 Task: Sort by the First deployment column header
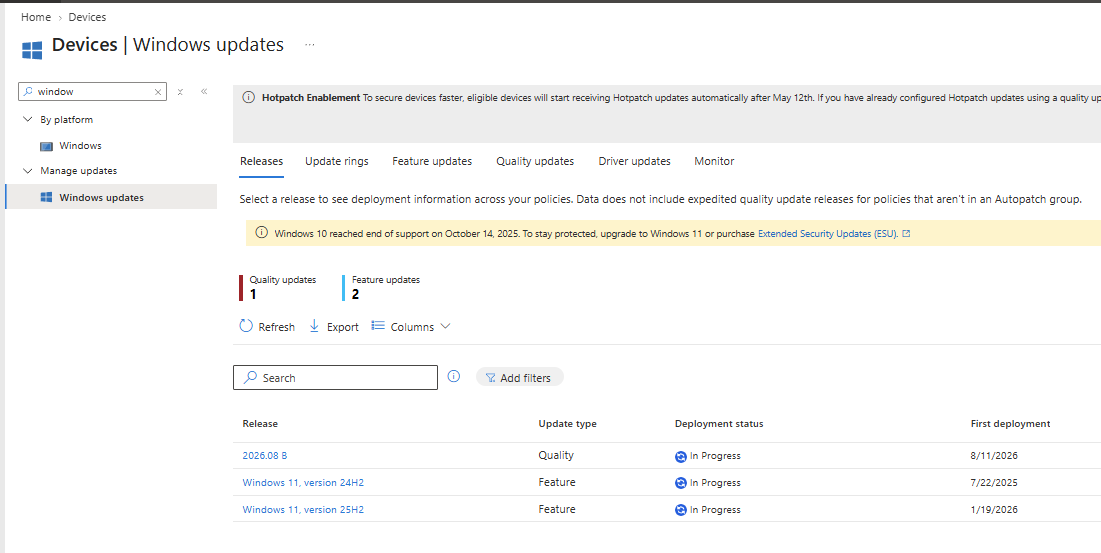pos(1010,424)
